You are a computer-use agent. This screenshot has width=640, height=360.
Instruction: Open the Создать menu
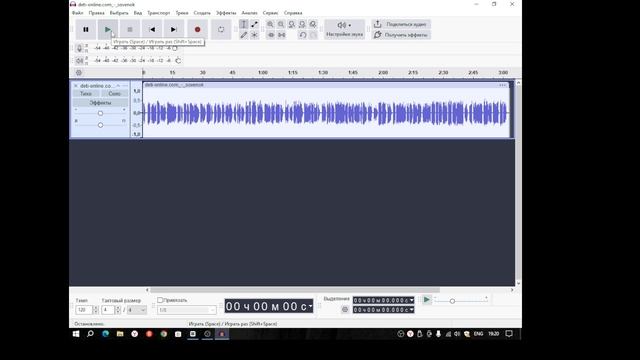[202, 13]
